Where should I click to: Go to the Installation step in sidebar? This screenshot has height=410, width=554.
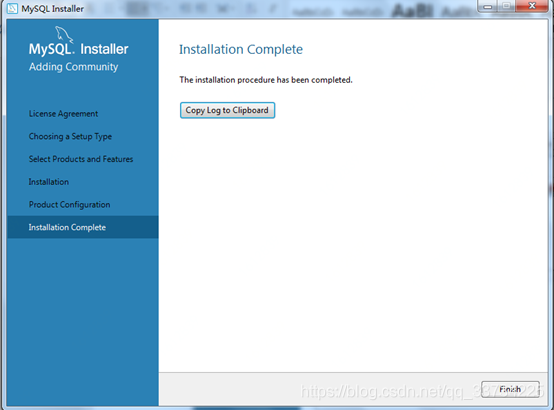[49, 182]
